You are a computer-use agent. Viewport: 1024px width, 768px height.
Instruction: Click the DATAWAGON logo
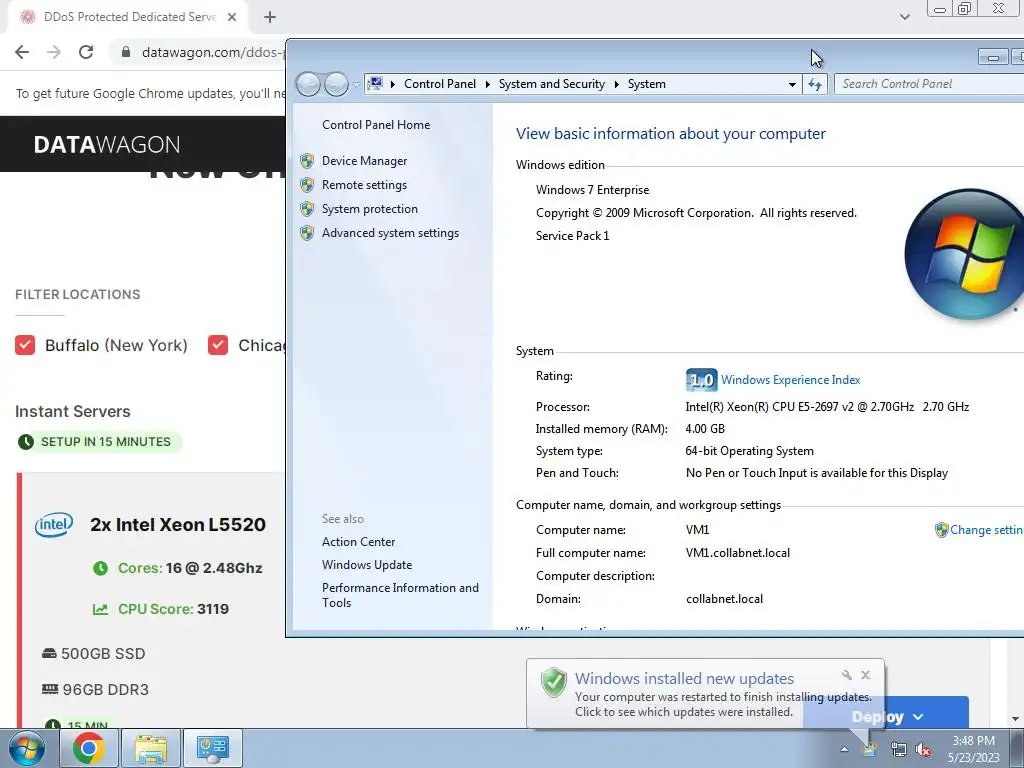click(x=106, y=144)
